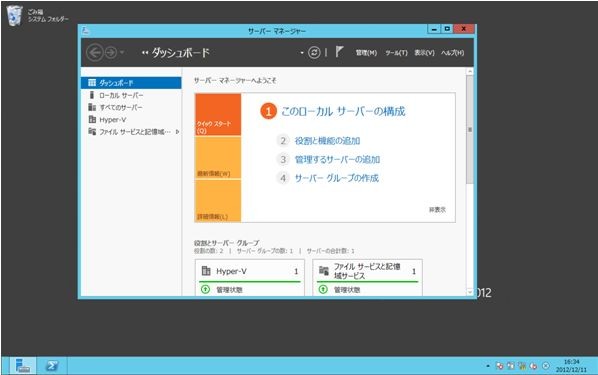The height and width of the screenshot is (375, 598).
Task: Launch PowerShell from the taskbar
Action: [x=52, y=365]
